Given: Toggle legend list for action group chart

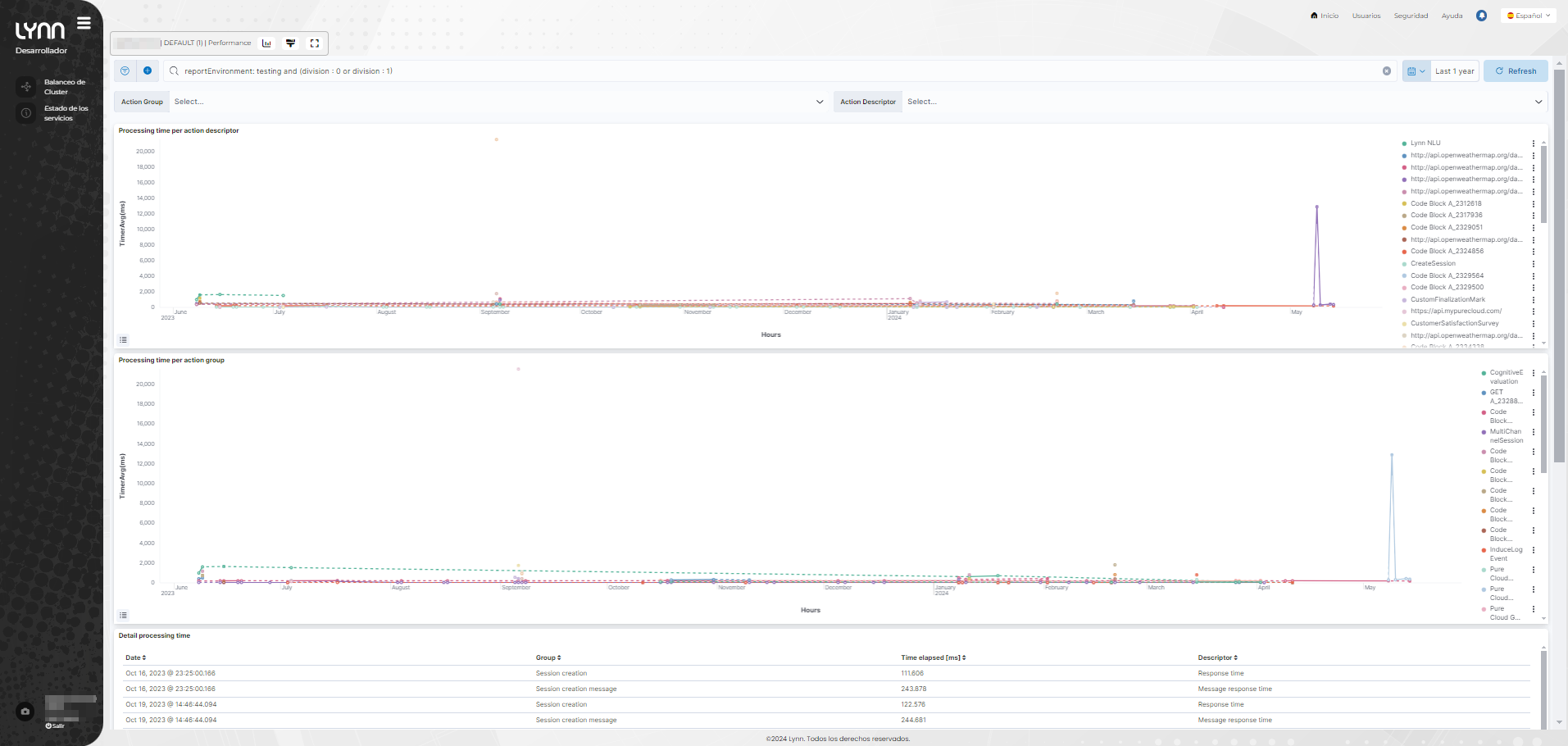Looking at the screenshot, I should (x=123, y=615).
